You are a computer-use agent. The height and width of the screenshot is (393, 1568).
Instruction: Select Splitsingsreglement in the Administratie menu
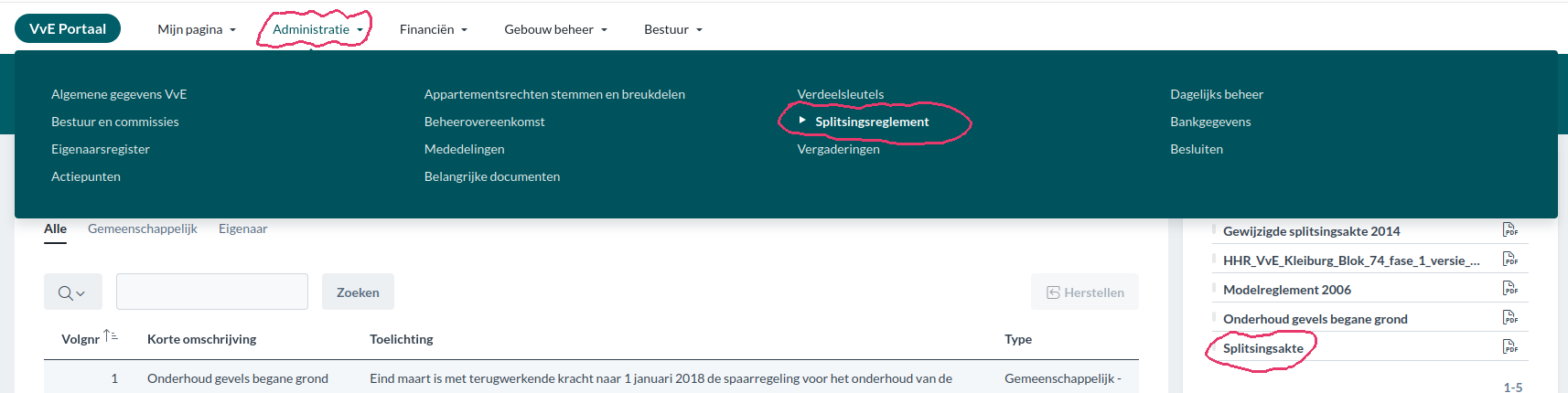[872, 122]
